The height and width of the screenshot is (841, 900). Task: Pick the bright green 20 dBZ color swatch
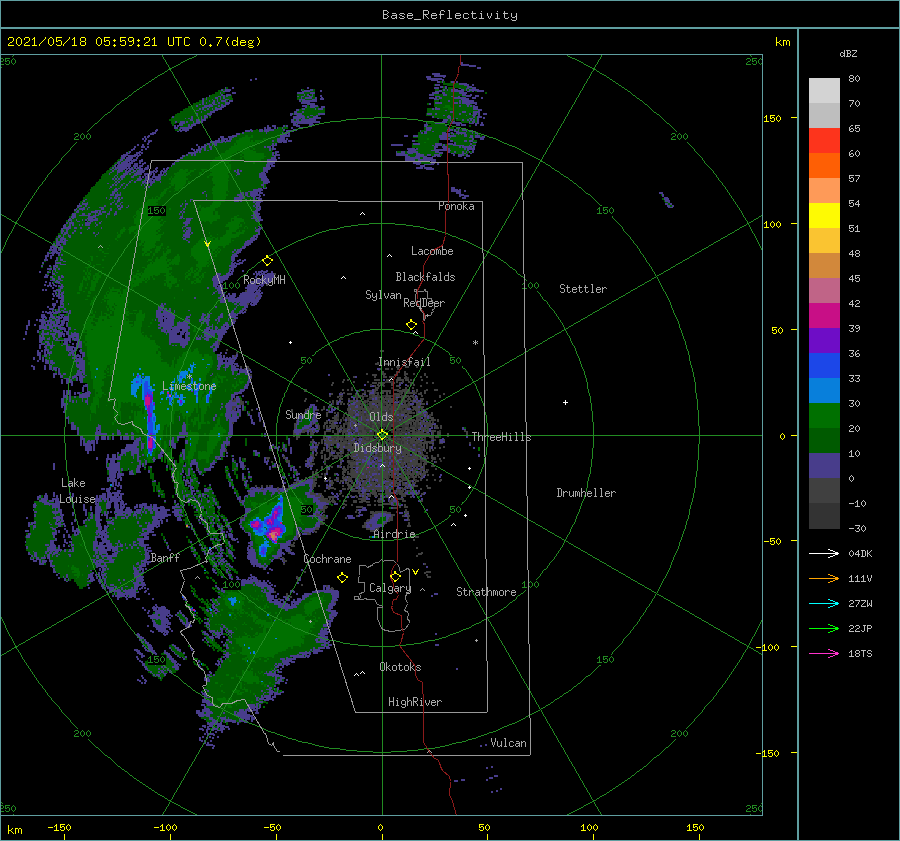824,416
